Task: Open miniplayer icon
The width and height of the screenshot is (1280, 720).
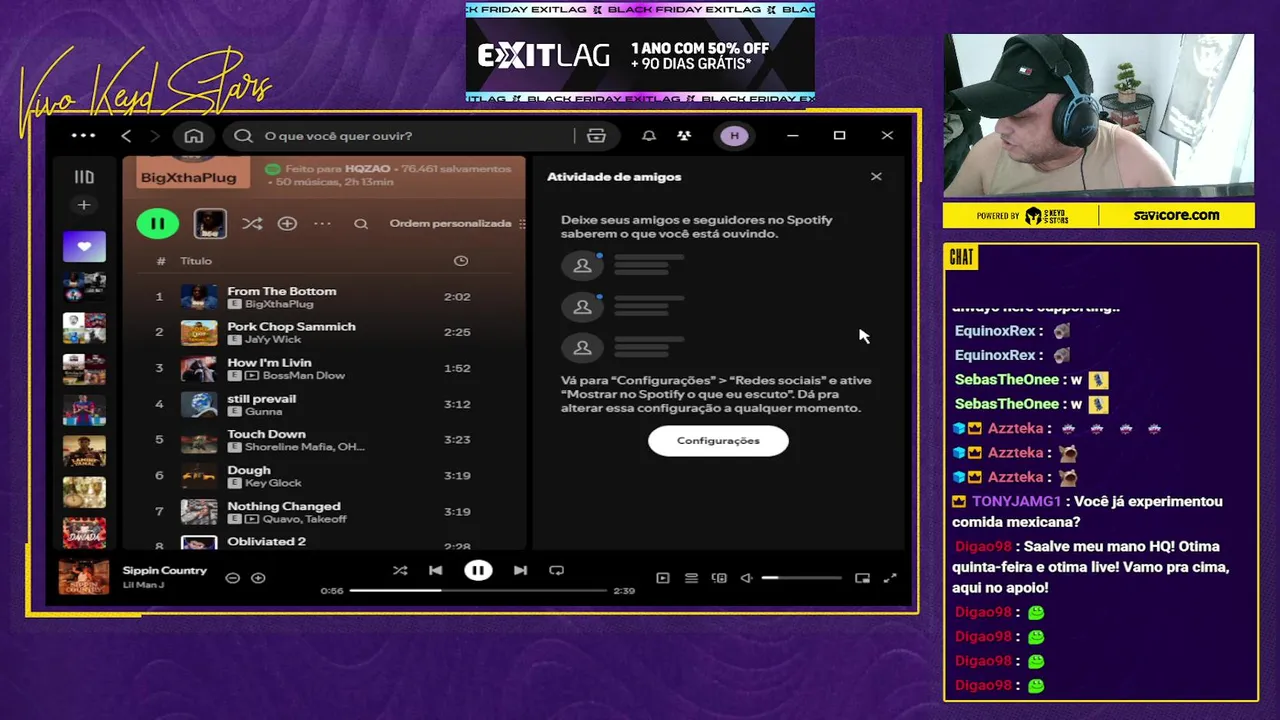Action: [862, 578]
